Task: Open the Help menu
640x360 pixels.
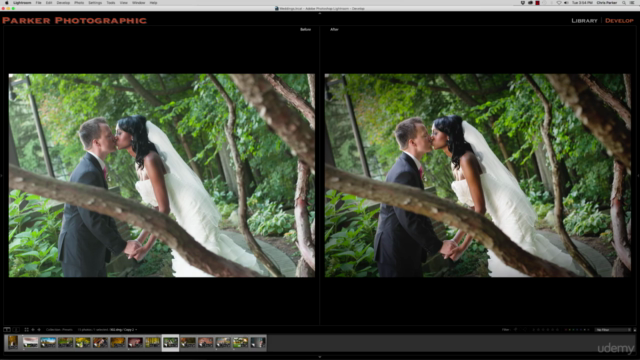Action: [153, 2]
